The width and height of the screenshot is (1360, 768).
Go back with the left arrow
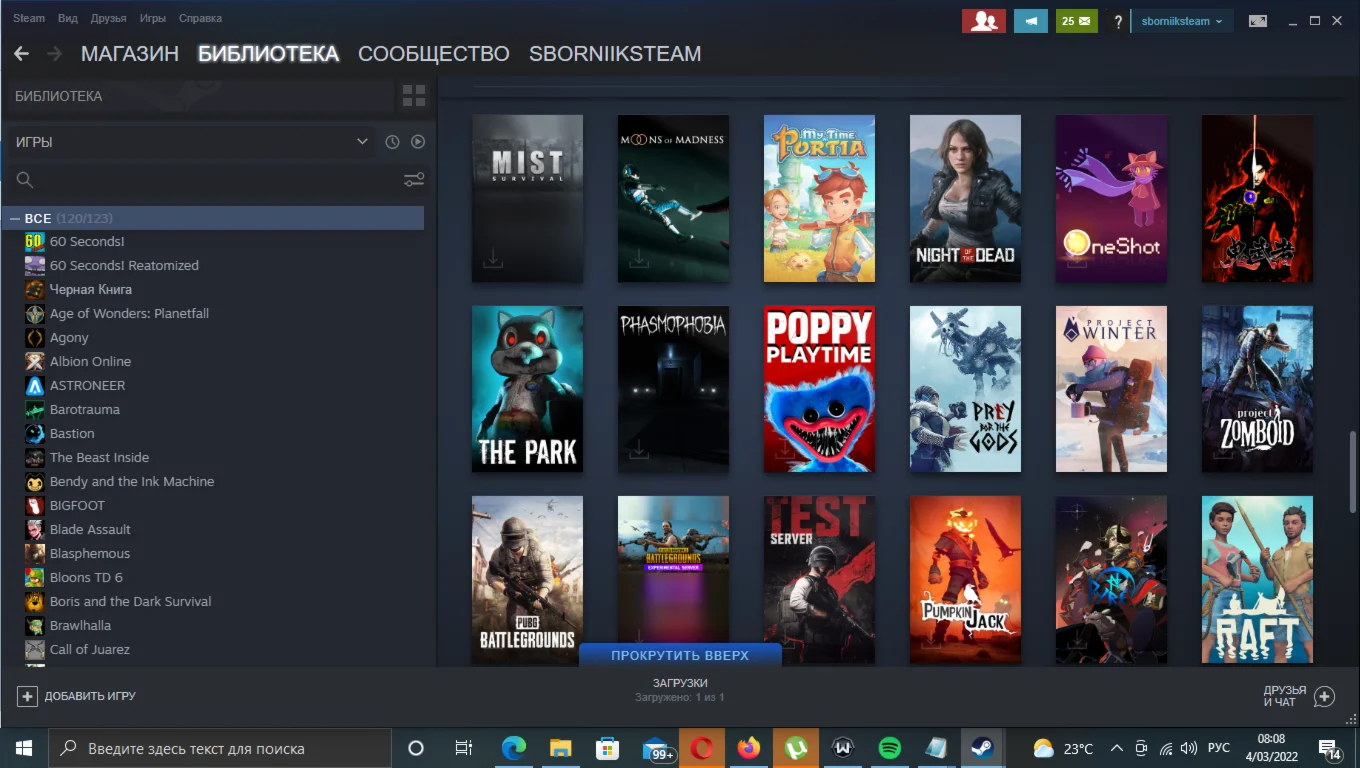(x=21, y=54)
